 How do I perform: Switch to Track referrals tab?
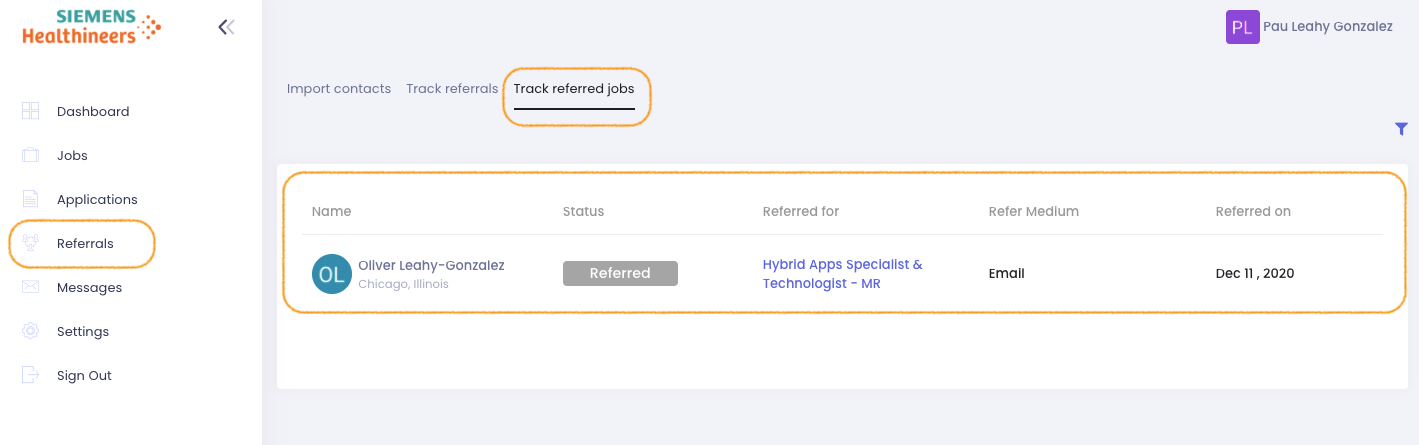point(452,89)
